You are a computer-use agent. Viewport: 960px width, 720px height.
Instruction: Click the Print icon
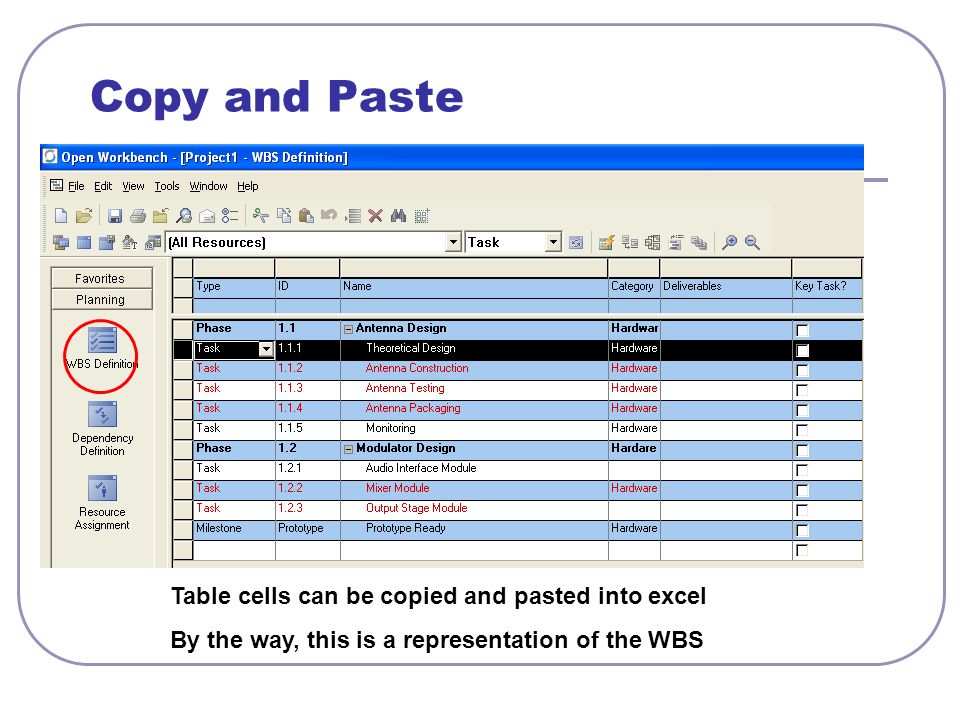(138, 216)
